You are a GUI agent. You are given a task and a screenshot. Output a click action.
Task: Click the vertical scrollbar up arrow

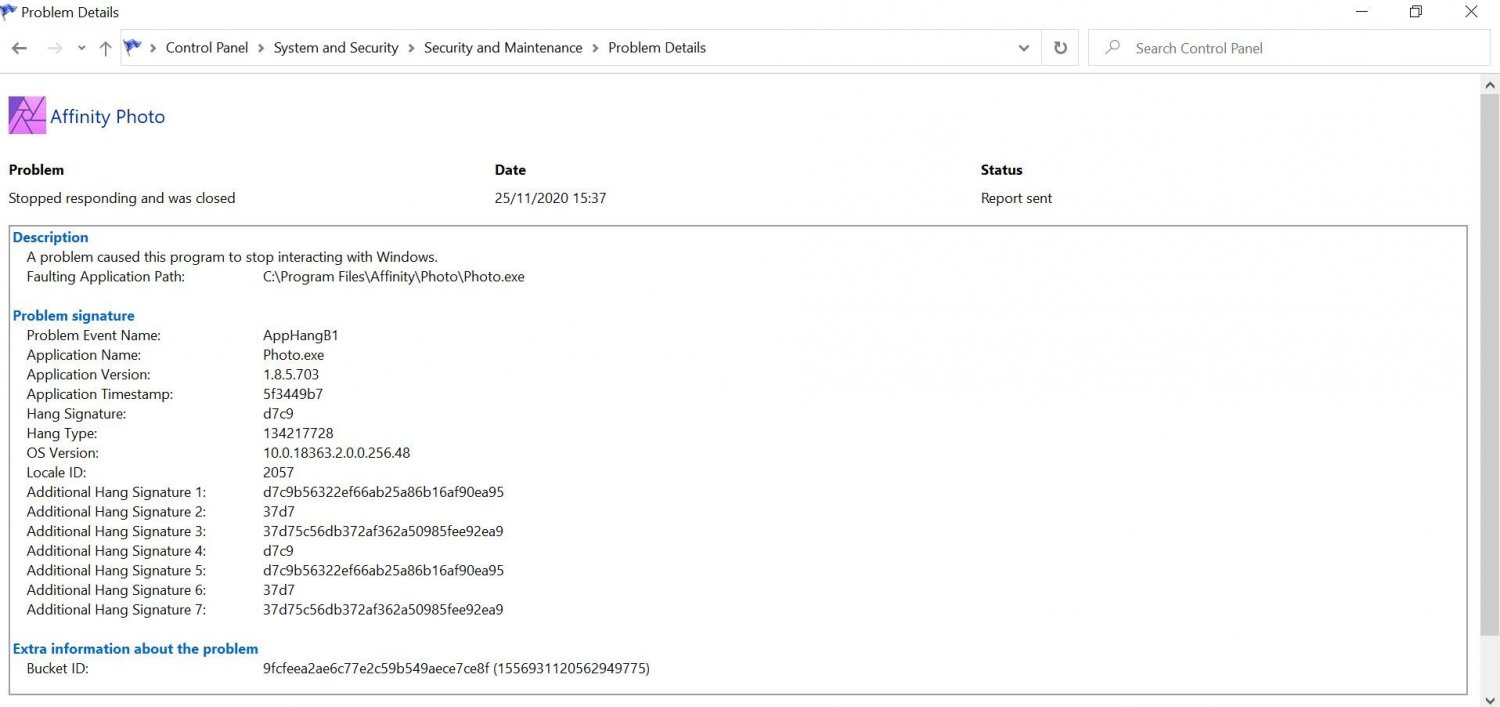[1488, 85]
